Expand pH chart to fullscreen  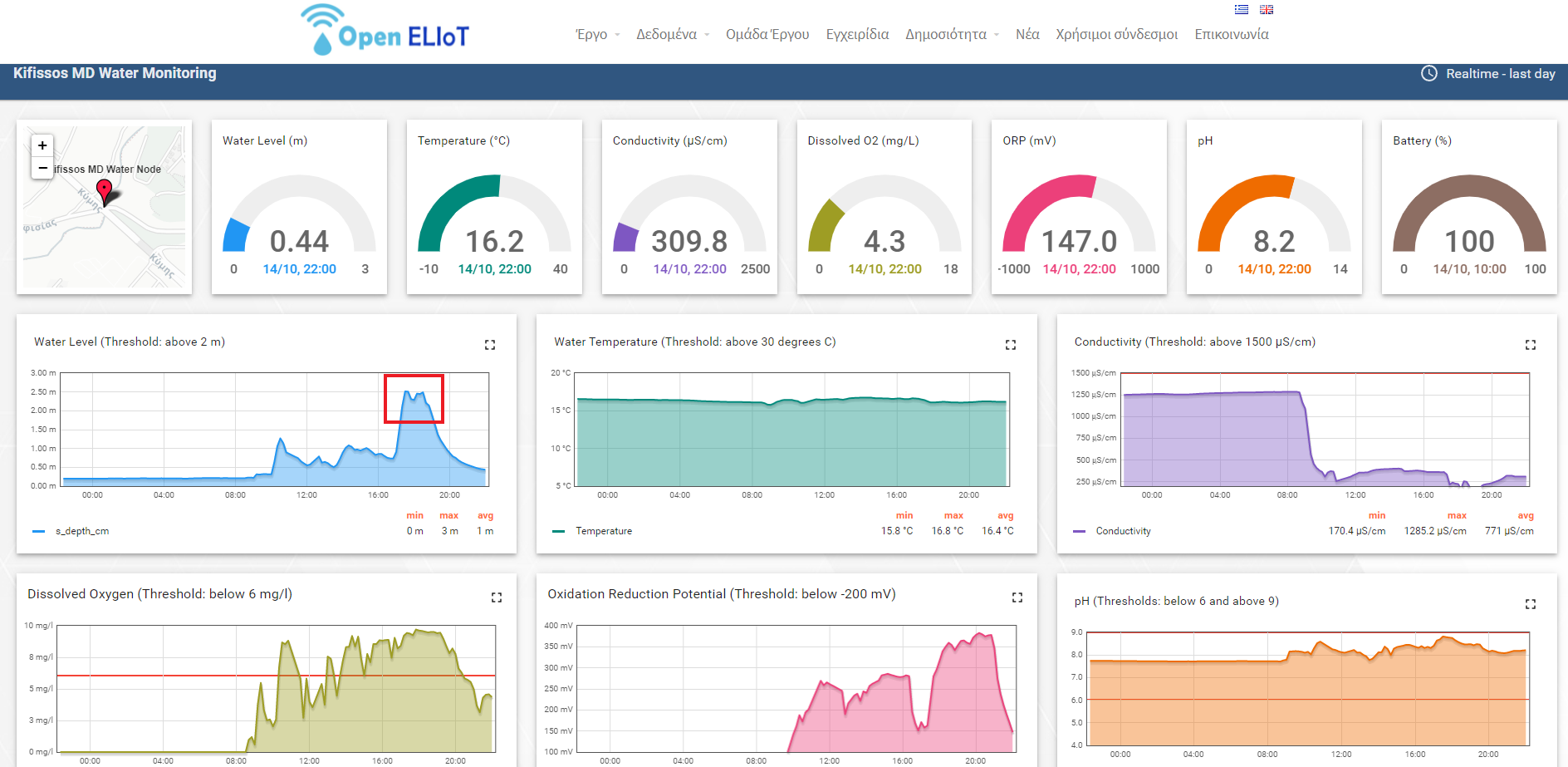pos(1531,604)
